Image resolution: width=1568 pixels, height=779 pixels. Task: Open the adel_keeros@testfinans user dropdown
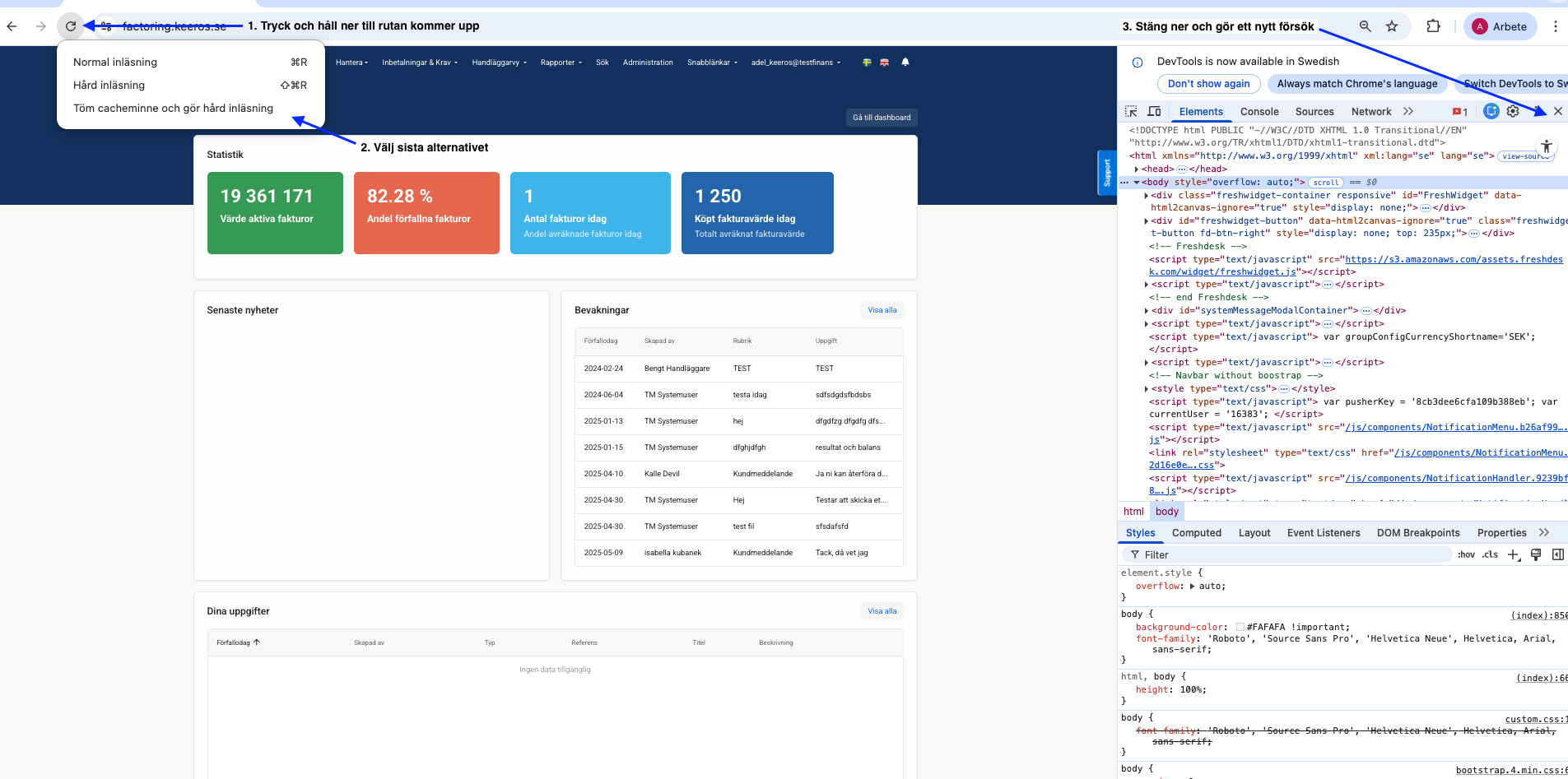pos(796,63)
